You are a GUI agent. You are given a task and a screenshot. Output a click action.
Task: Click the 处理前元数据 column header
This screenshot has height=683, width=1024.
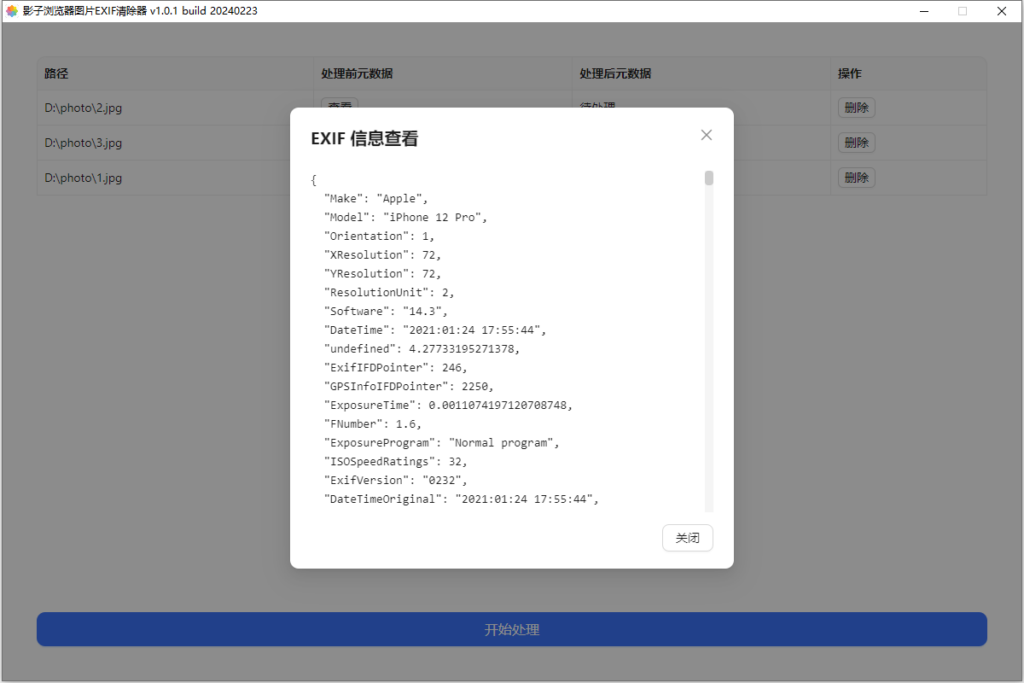coord(356,74)
